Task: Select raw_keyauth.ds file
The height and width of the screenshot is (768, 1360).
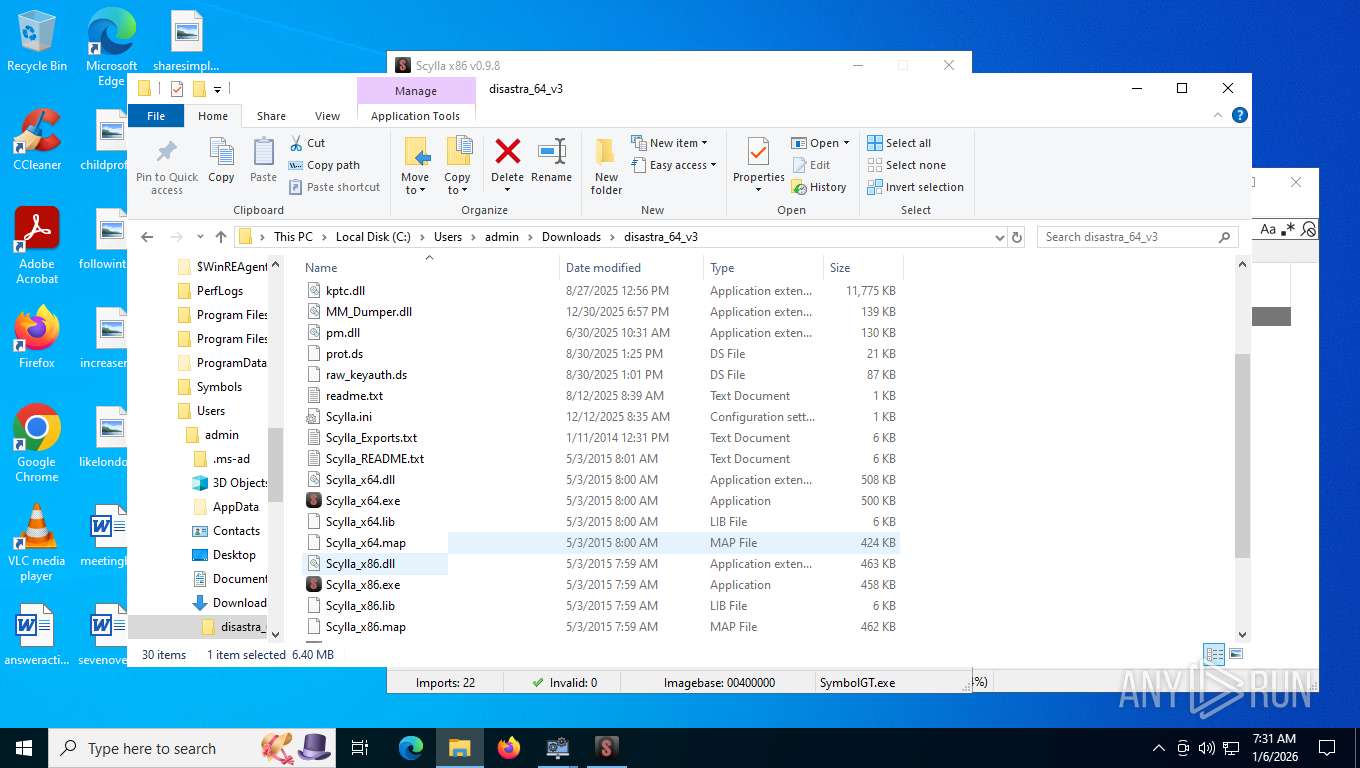Action: coord(366,375)
